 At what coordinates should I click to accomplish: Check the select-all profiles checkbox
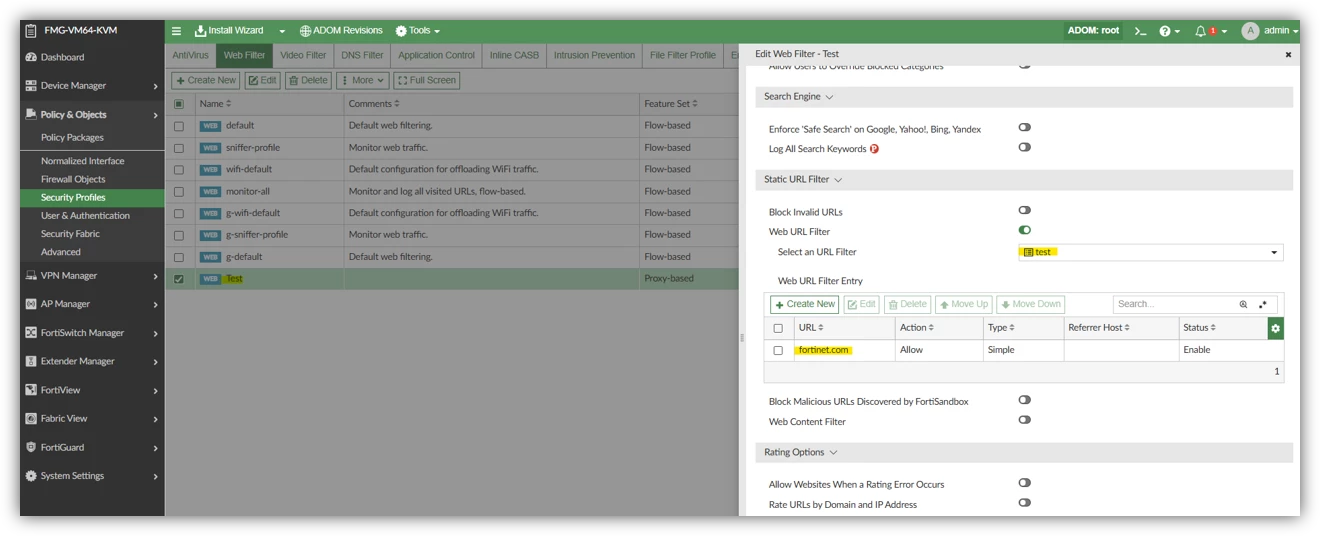tap(179, 104)
